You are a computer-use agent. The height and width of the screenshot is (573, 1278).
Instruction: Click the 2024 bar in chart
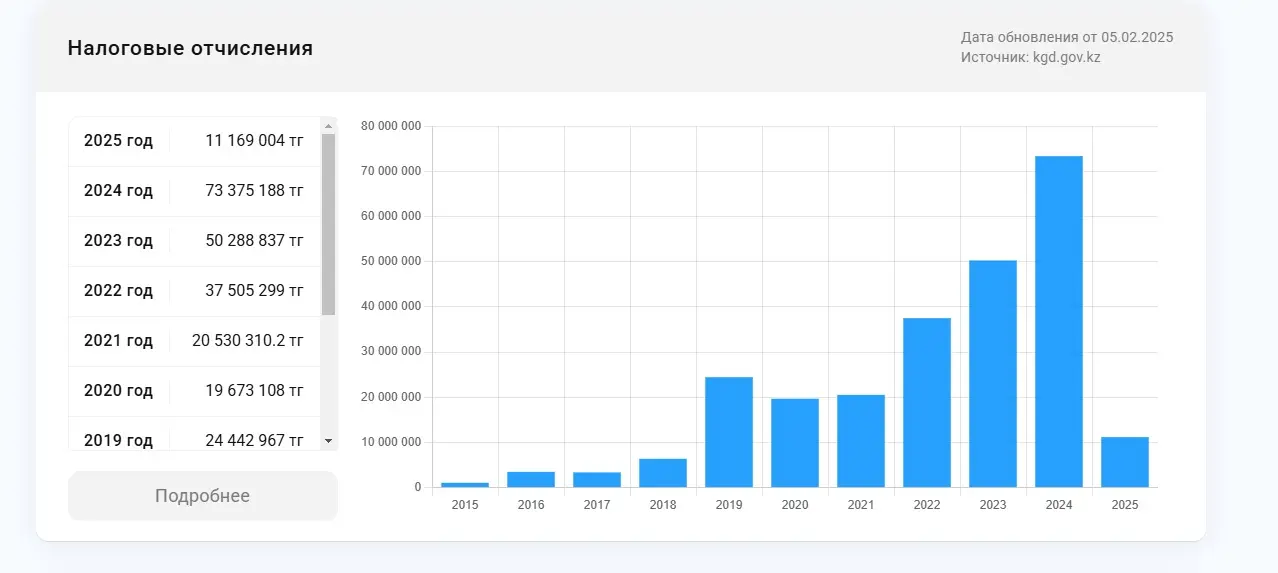(1059, 322)
